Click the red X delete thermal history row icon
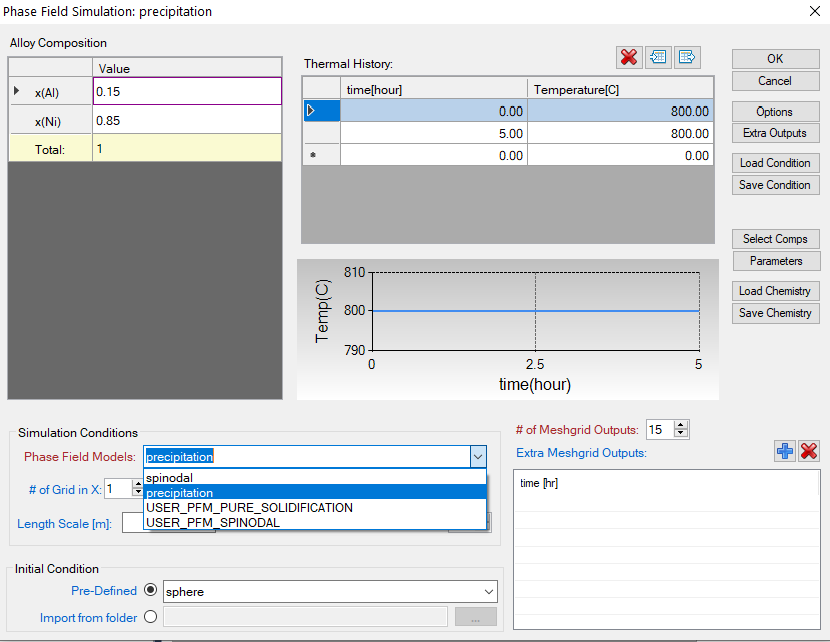Image resolution: width=830 pixels, height=642 pixels. point(629,57)
